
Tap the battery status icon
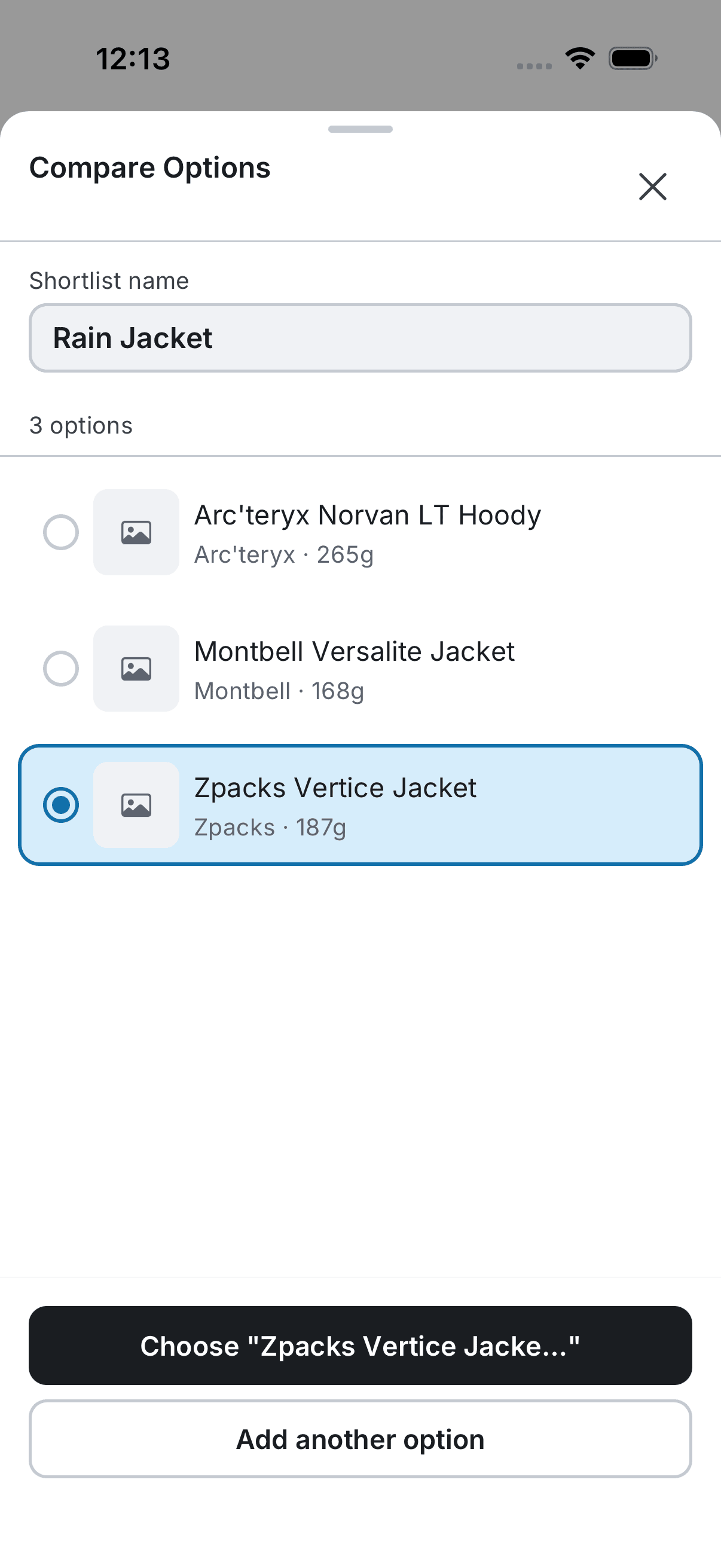[633, 59]
